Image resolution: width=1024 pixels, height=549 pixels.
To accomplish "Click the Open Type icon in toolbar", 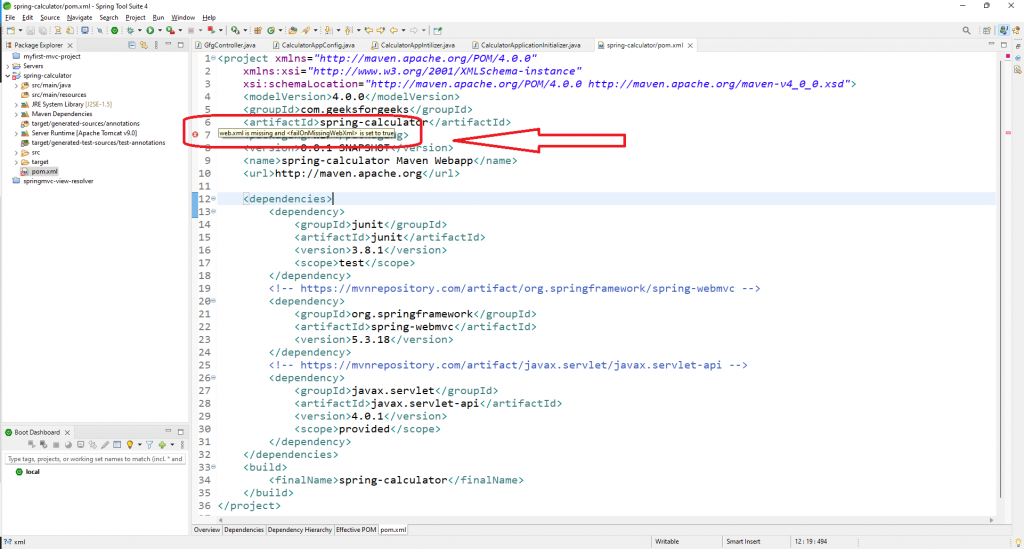I will click(293, 30).
